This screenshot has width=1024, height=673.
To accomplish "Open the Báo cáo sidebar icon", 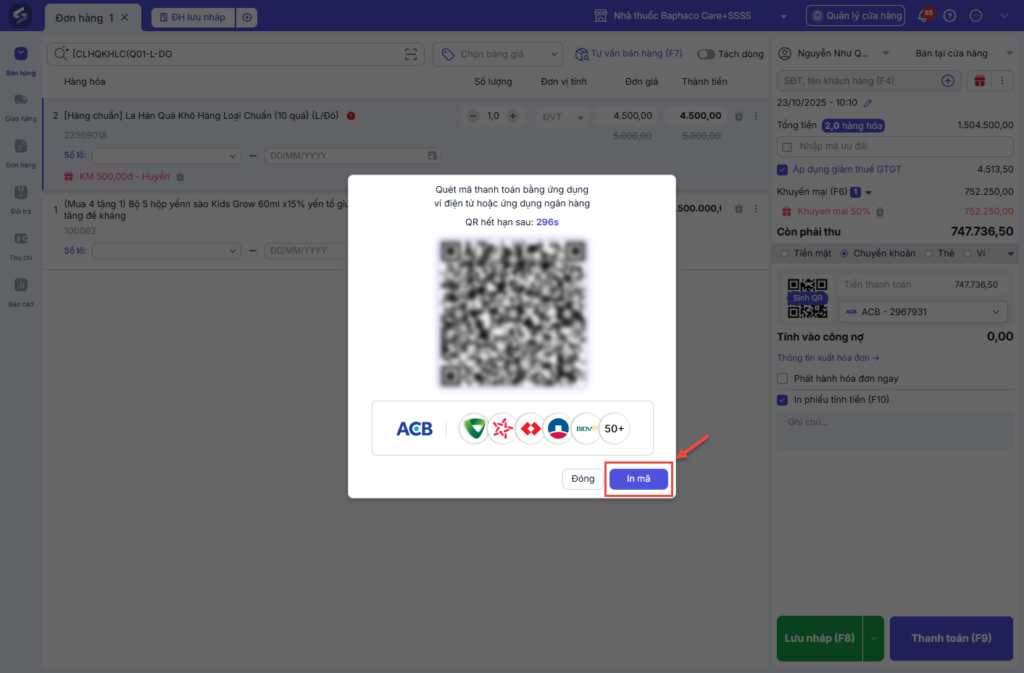I will coord(21,292).
